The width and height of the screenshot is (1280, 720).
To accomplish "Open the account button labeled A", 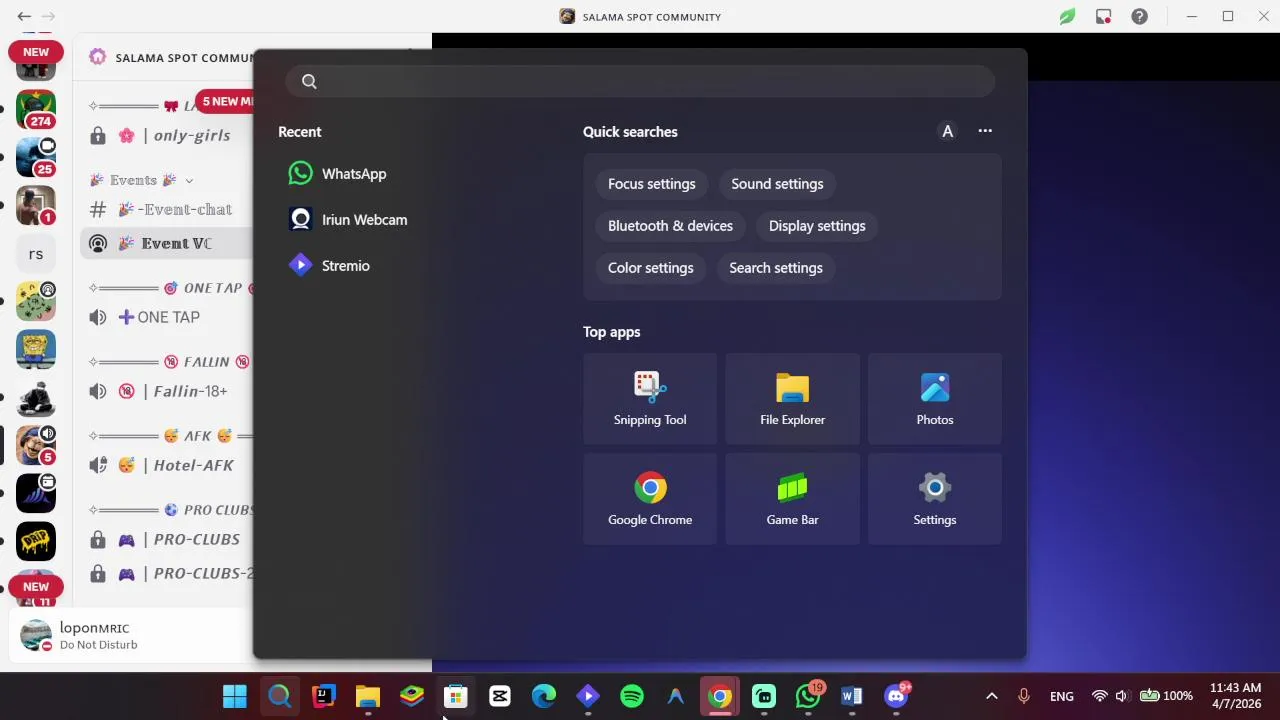I will 947,131.
